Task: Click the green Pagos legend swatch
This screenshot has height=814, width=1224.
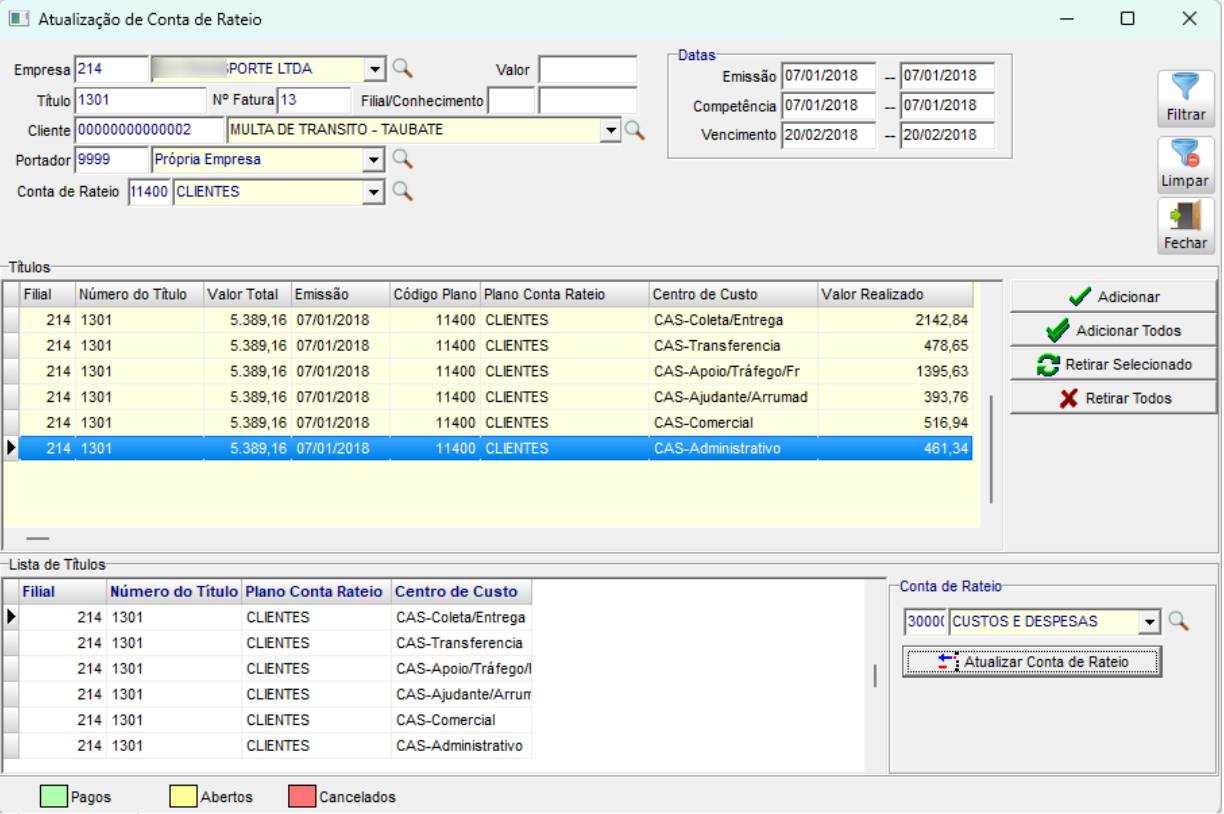Action: (53, 797)
